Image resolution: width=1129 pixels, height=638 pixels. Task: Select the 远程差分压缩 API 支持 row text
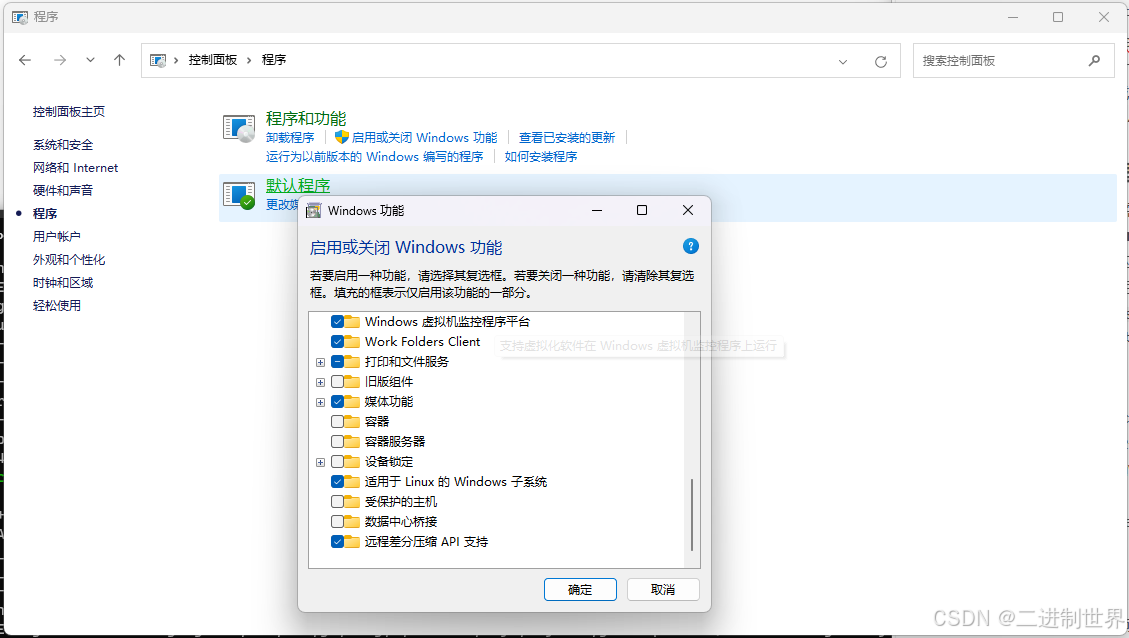426,542
